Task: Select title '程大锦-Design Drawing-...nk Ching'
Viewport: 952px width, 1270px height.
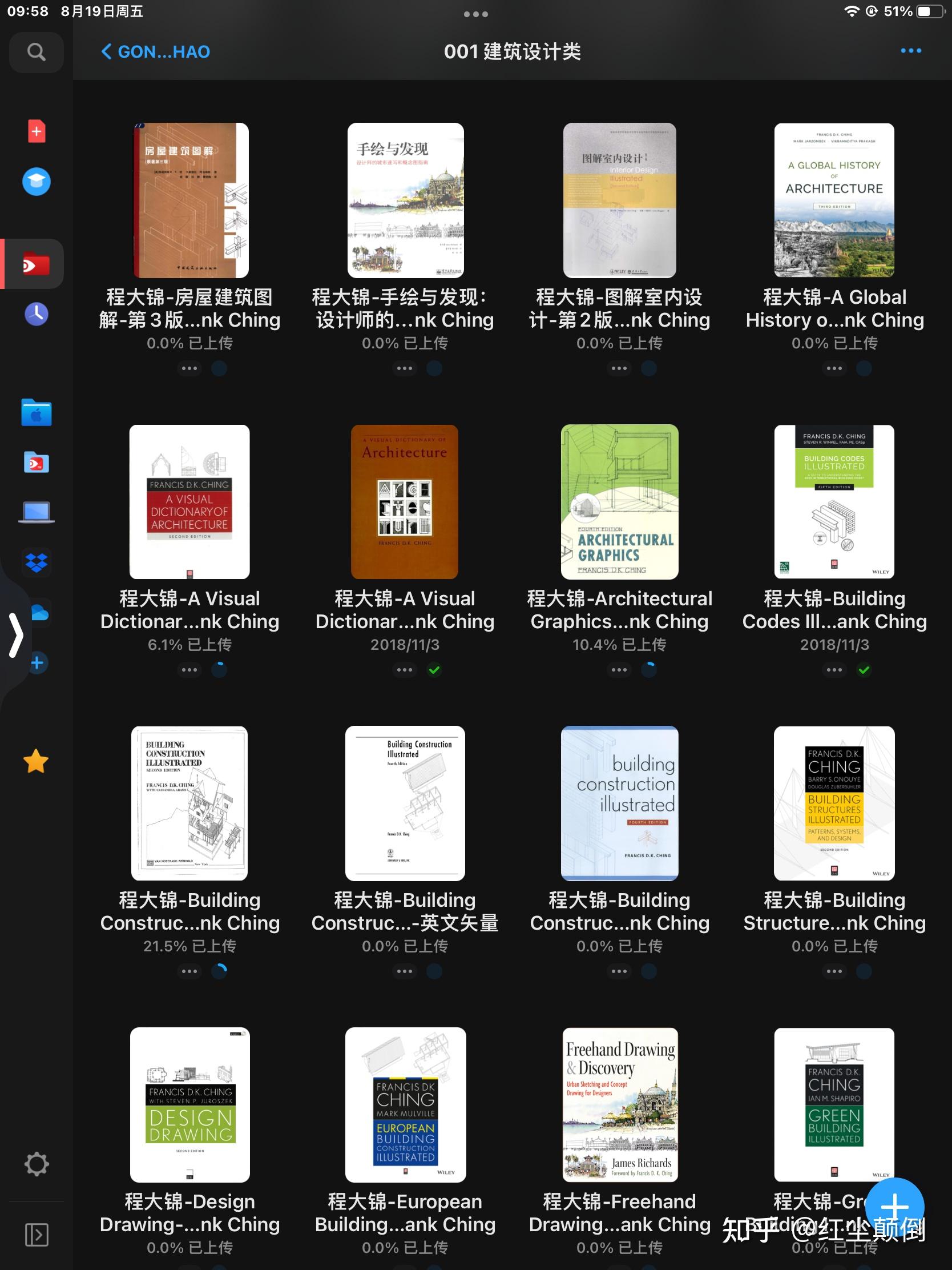Action: pos(189,1212)
